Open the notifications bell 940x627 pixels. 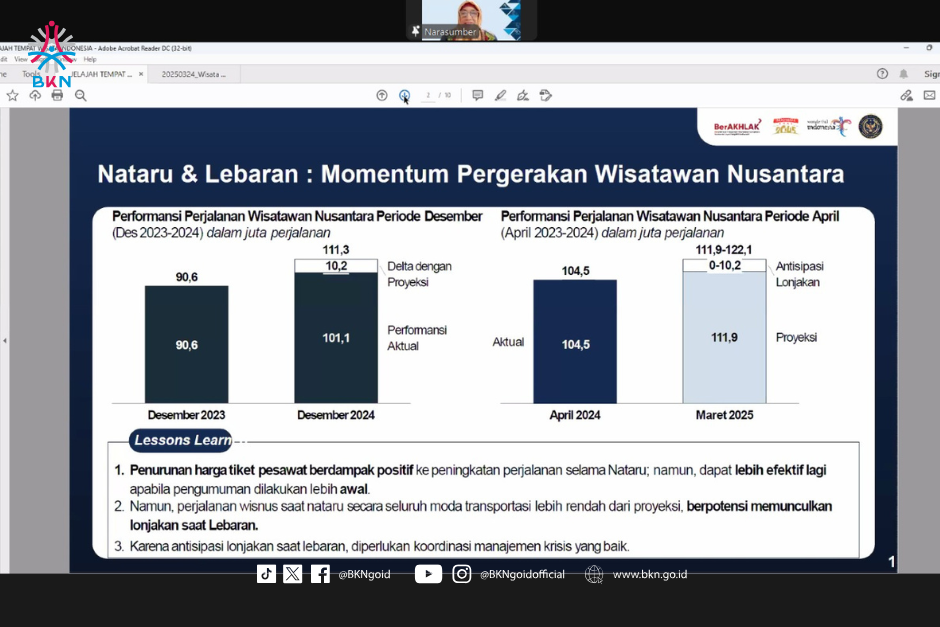coord(904,74)
